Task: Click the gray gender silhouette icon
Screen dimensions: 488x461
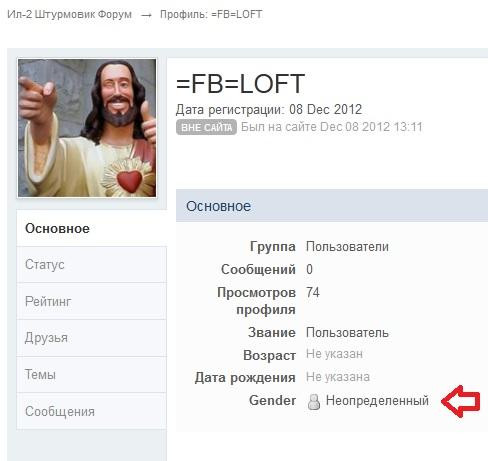Action: (x=313, y=401)
